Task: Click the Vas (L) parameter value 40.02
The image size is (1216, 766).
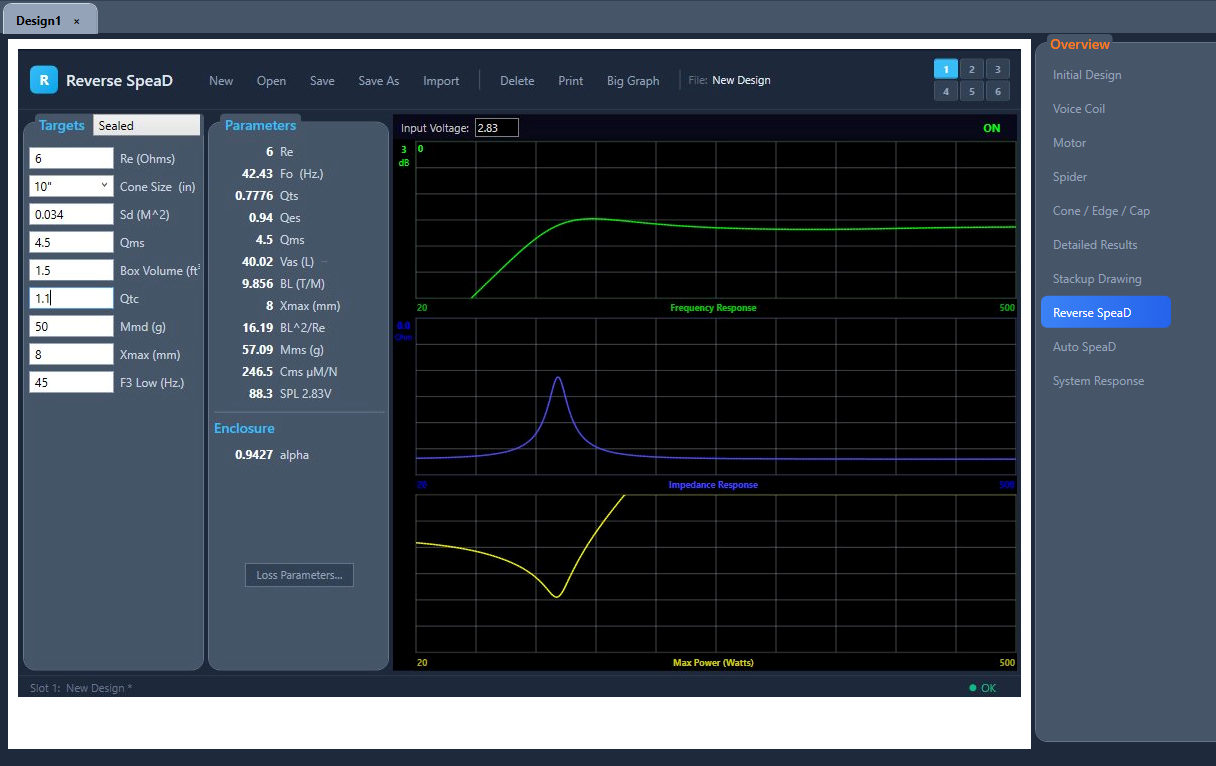Action: tap(257, 262)
